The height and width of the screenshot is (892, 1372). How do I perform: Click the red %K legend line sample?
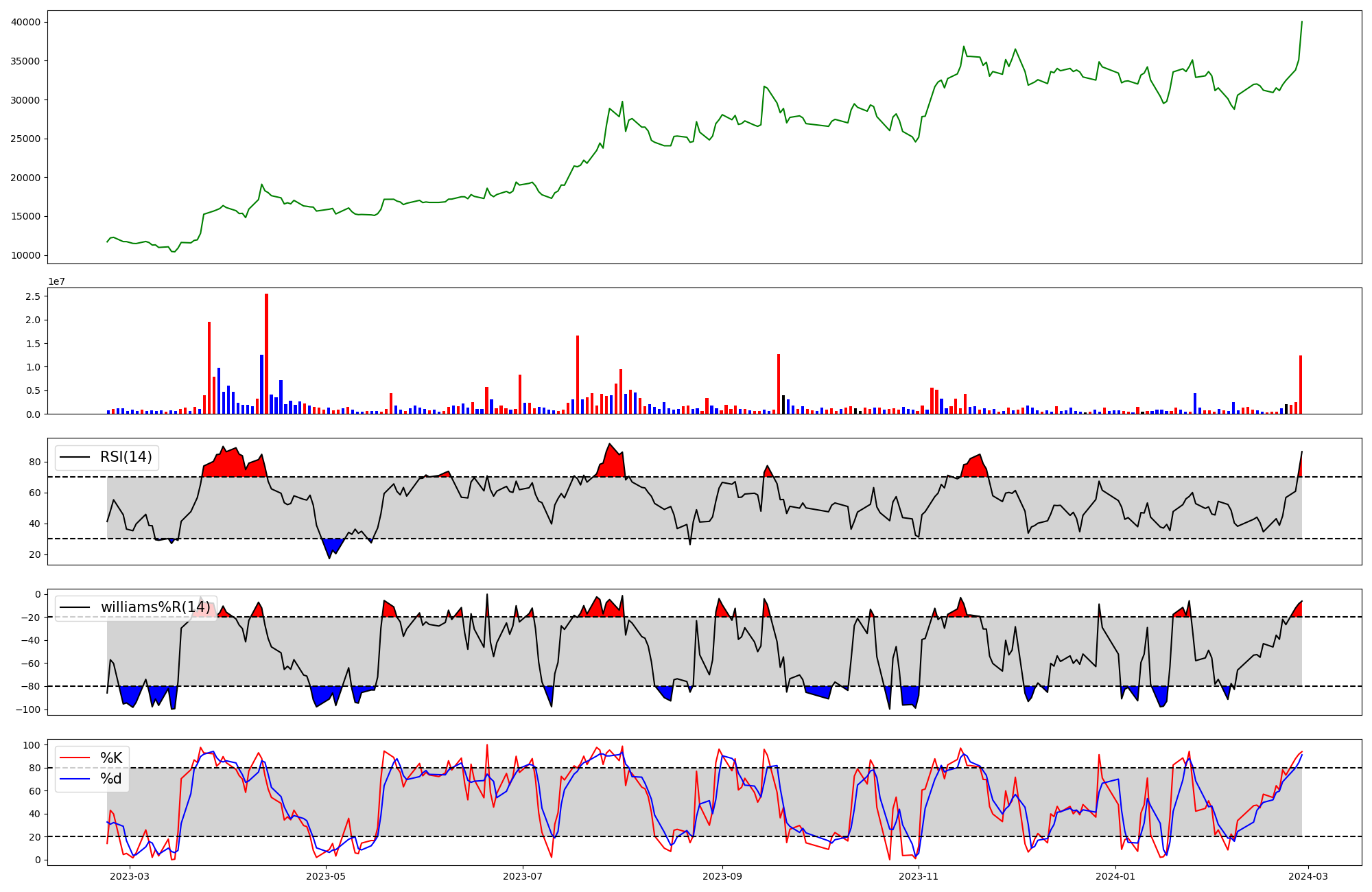coord(75,758)
